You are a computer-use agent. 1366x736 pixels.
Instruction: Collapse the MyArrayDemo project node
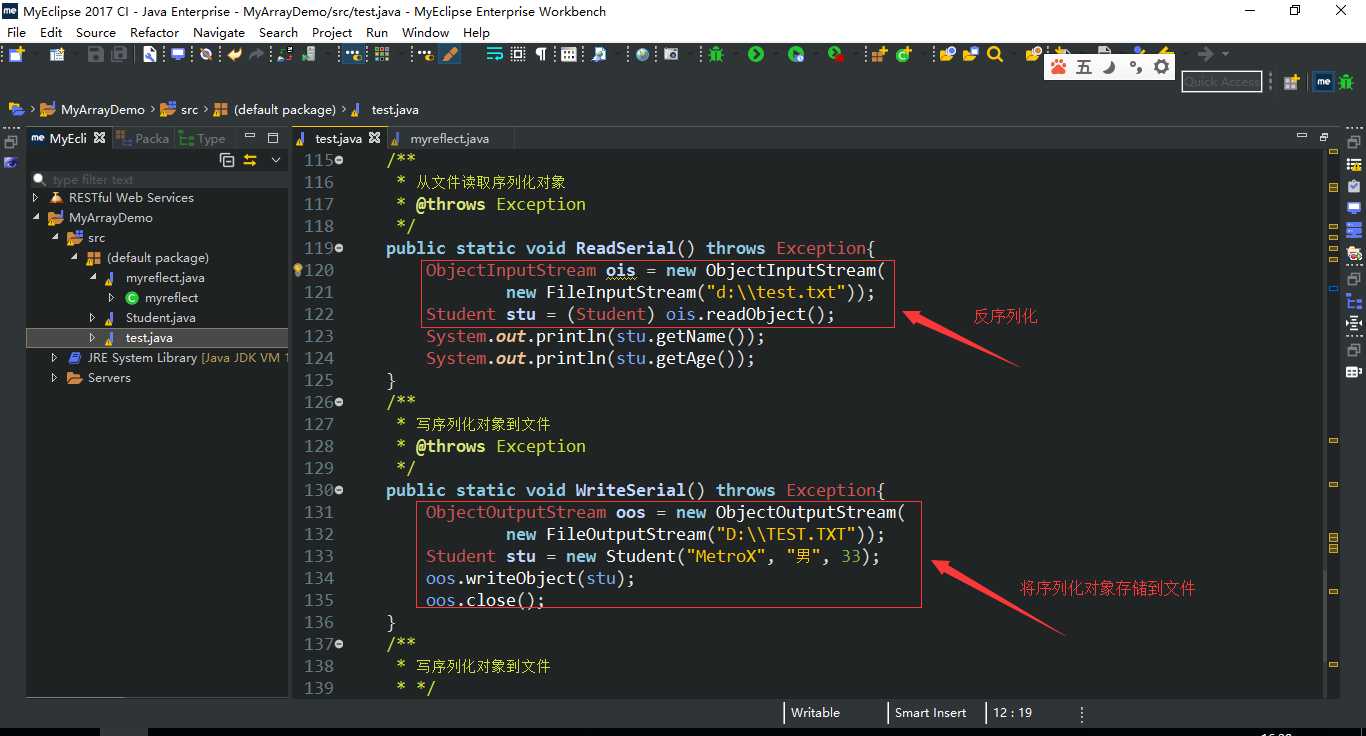pos(37,218)
